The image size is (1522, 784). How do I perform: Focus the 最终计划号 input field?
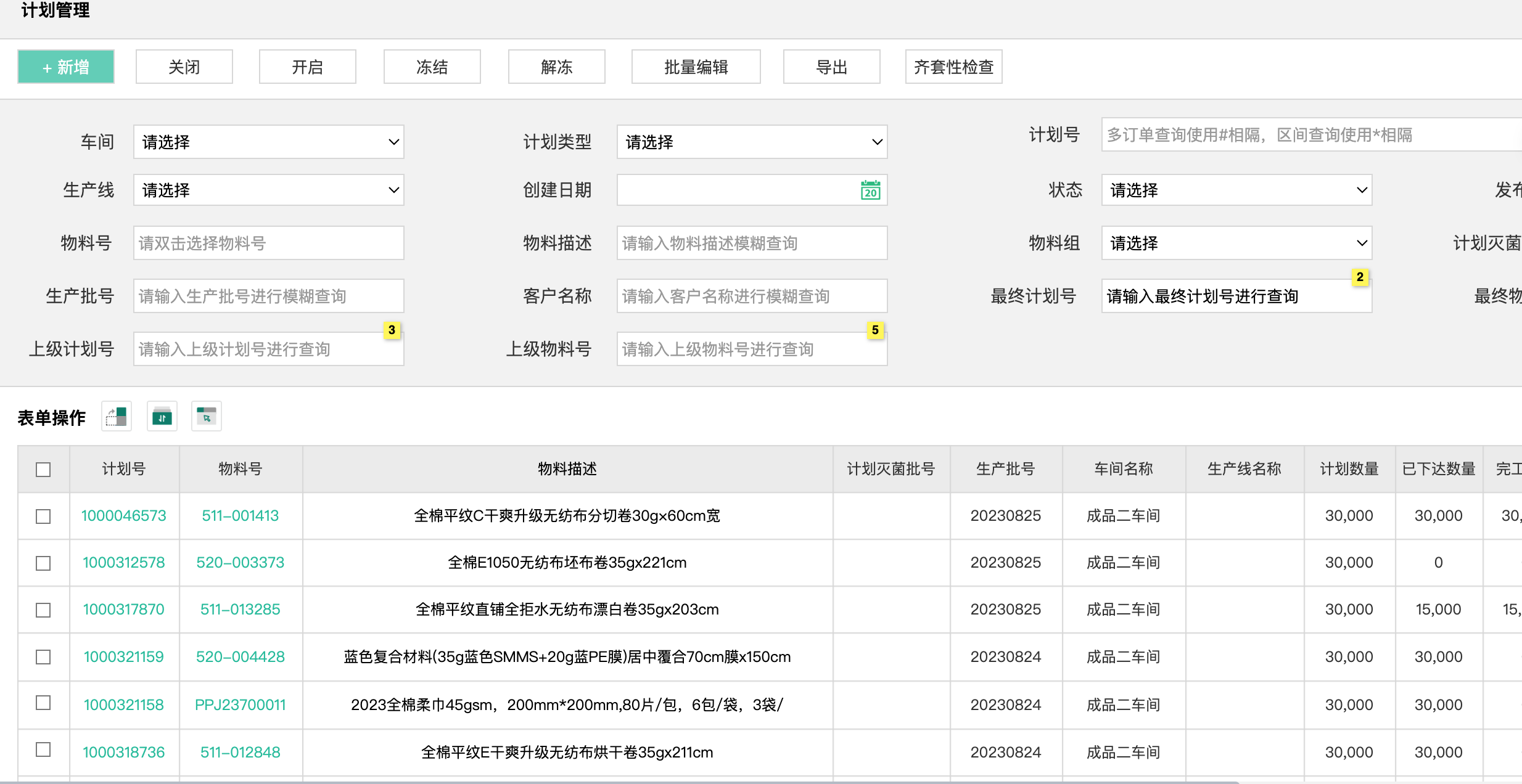(x=1237, y=296)
